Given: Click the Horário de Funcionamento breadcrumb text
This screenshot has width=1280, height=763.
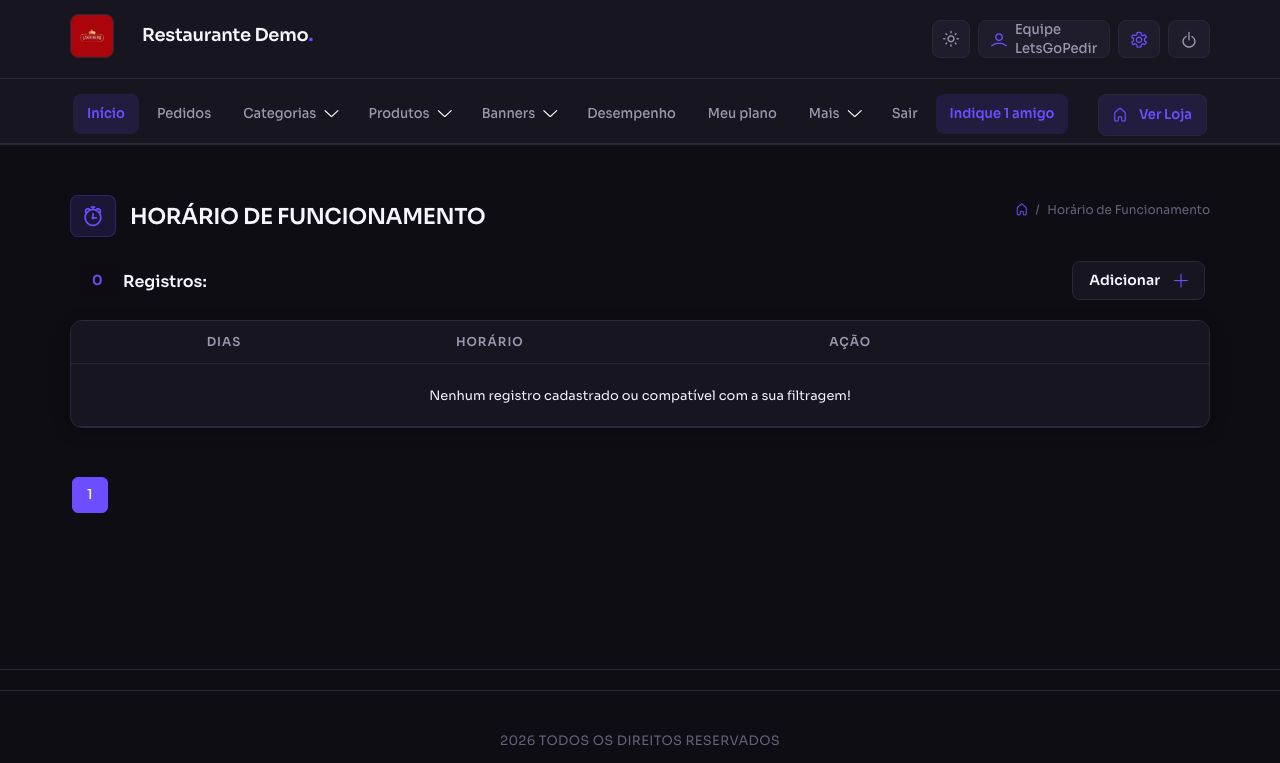Looking at the screenshot, I should [1128, 210].
